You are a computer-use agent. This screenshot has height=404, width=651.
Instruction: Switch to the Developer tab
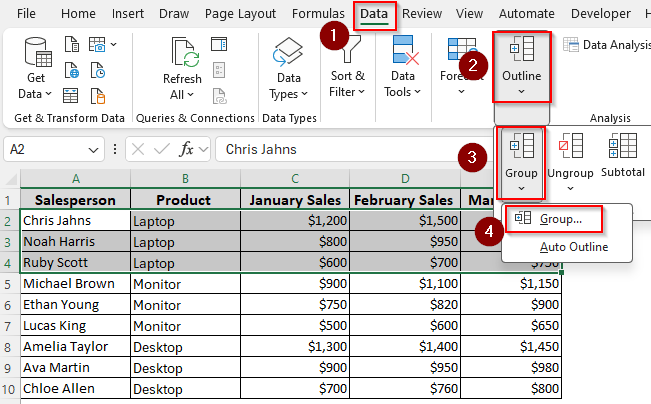click(601, 14)
